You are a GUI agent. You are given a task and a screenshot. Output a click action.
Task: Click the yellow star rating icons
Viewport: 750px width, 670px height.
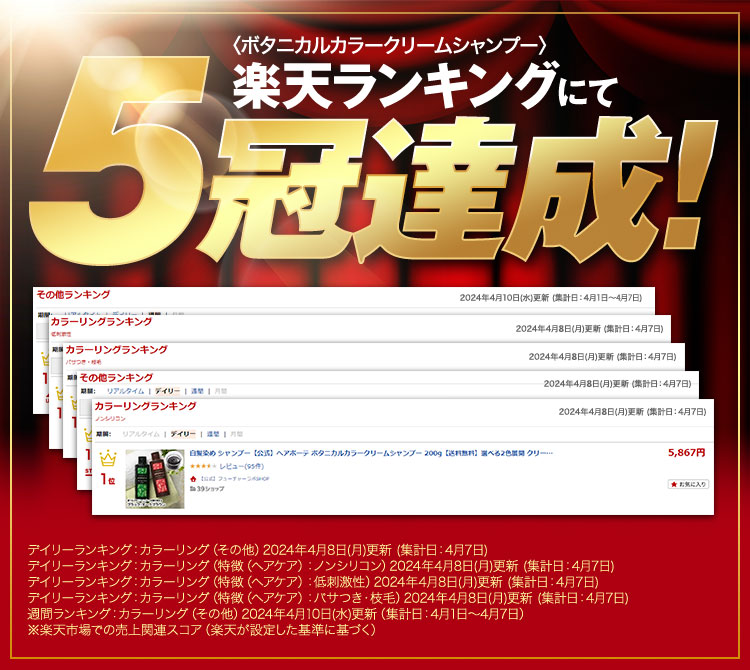point(201,466)
